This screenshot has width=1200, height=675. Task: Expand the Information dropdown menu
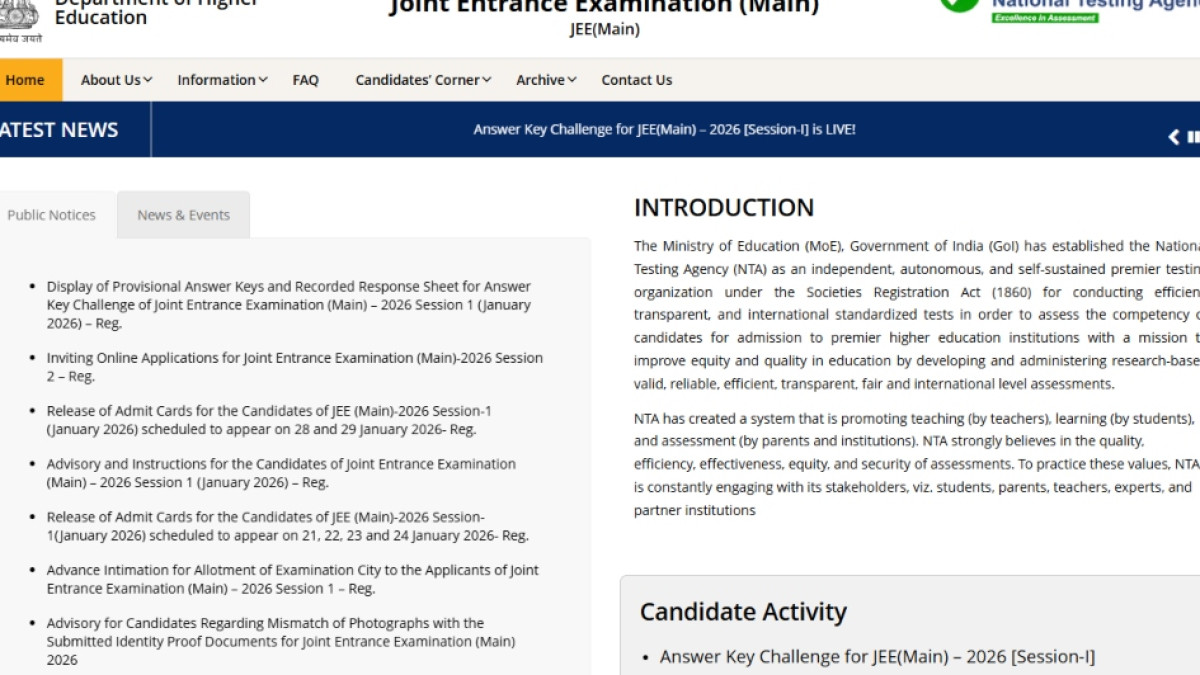click(x=222, y=80)
